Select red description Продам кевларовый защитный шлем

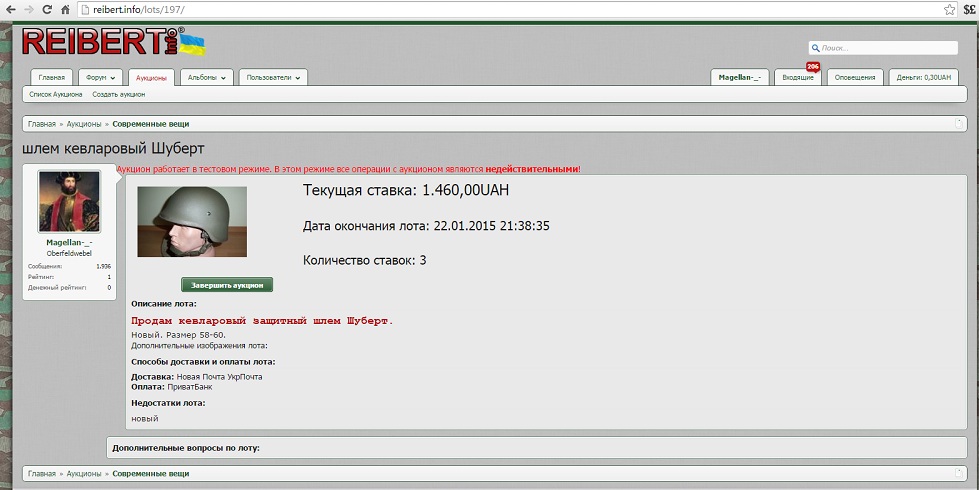pyautogui.click(x=262, y=321)
